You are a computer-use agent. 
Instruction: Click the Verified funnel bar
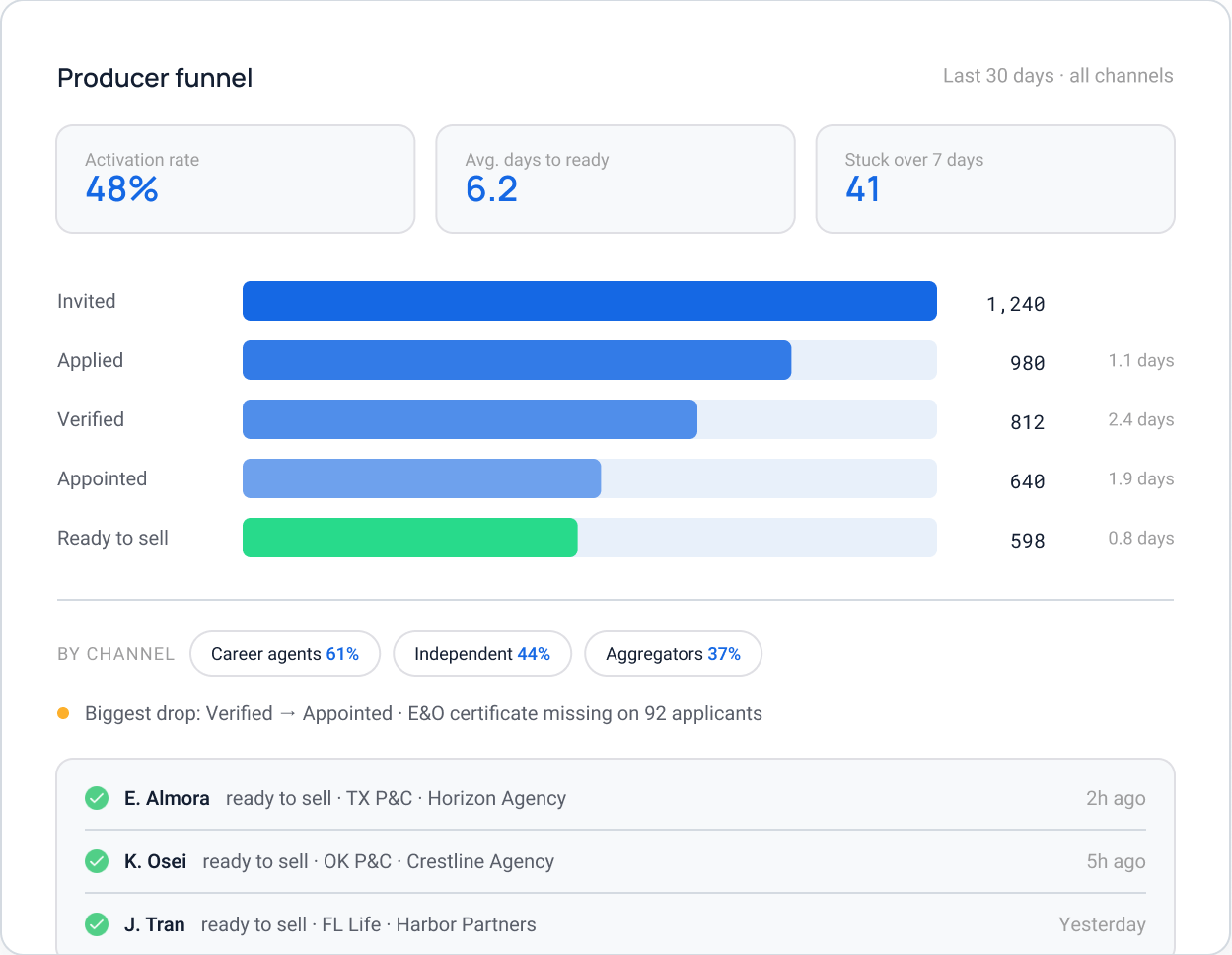470,419
